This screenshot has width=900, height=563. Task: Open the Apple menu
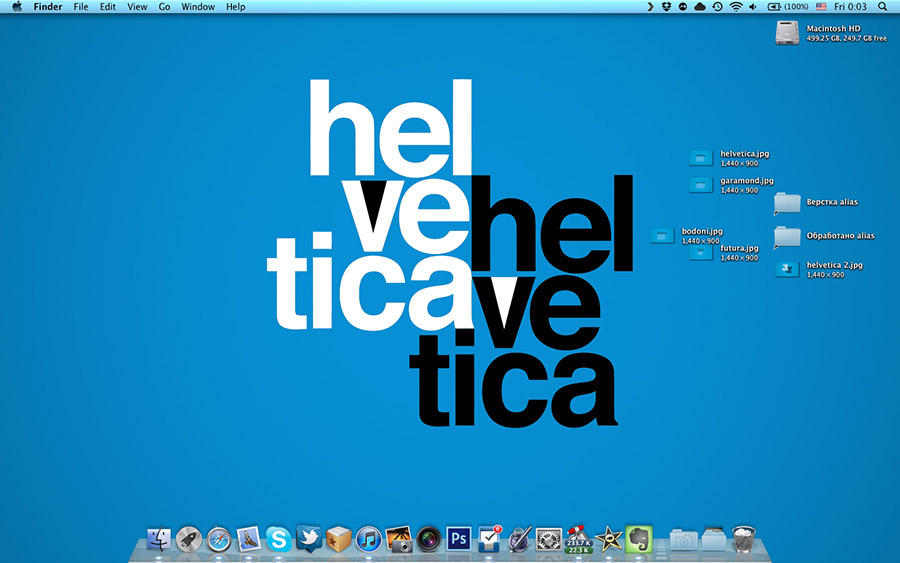(x=17, y=7)
